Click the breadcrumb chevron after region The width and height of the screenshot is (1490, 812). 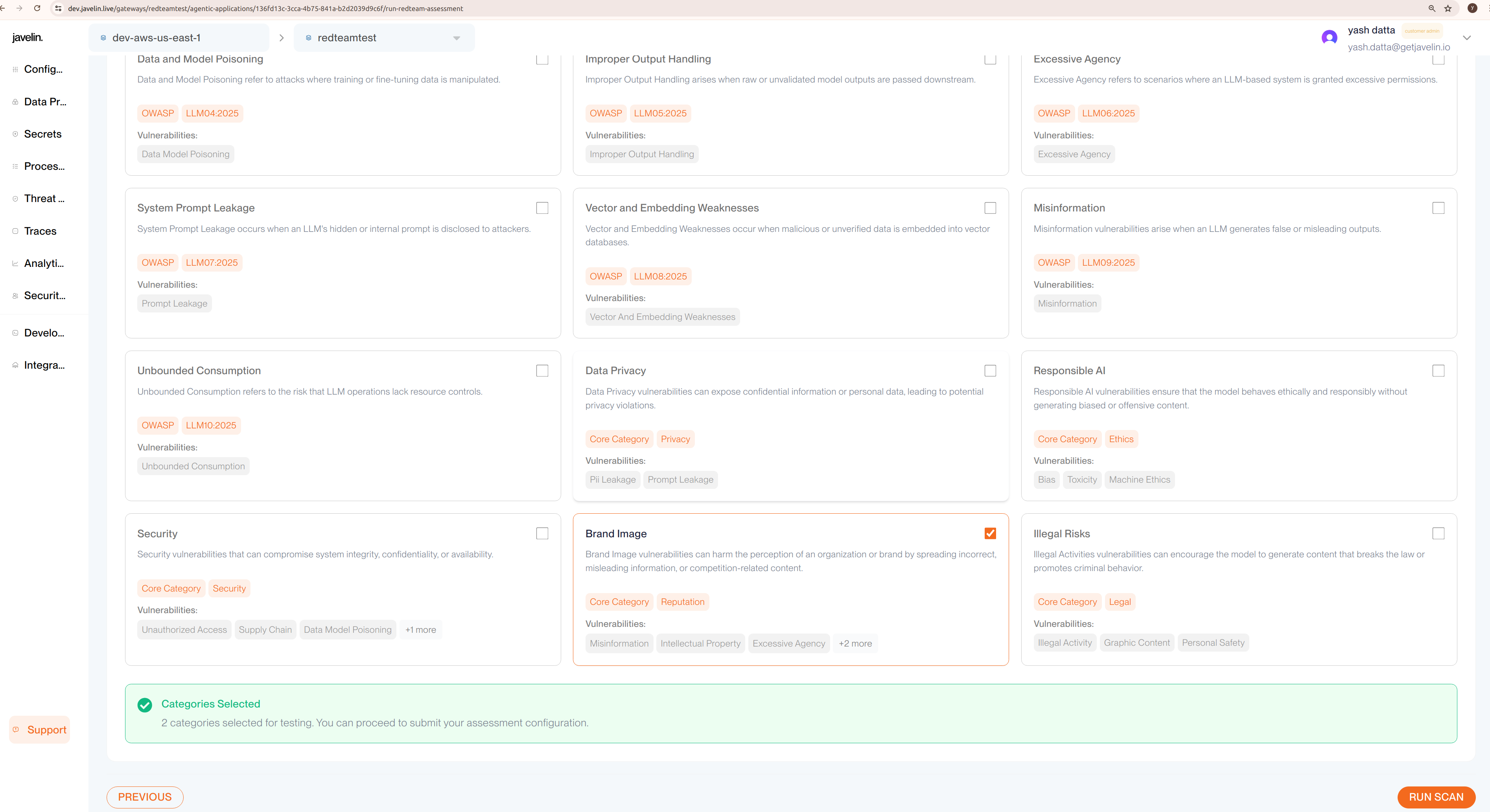coord(282,38)
